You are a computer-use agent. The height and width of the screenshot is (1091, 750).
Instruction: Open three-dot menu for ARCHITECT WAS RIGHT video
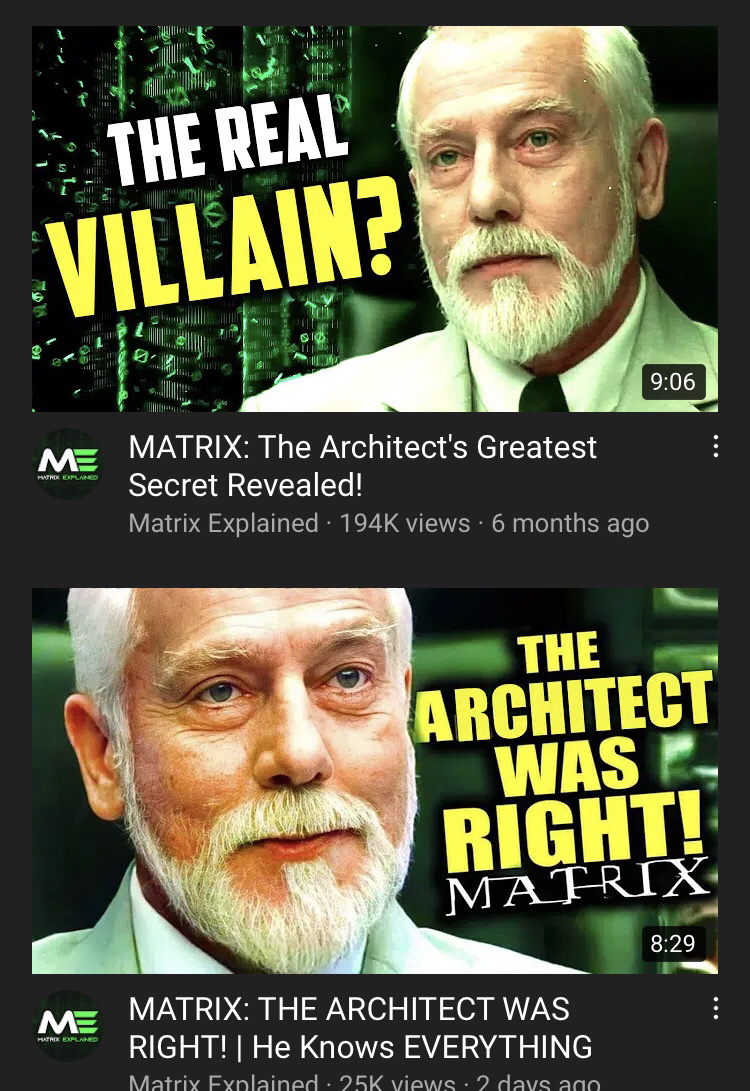pos(715,1009)
